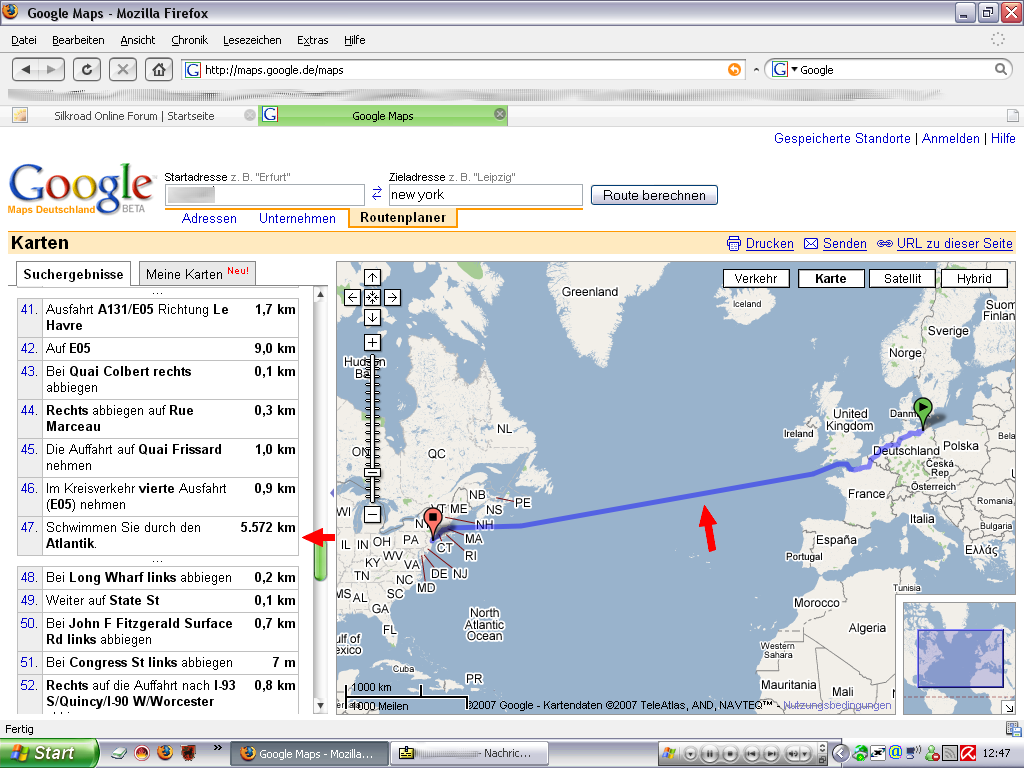Open the Drucken print link

(769, 243)
